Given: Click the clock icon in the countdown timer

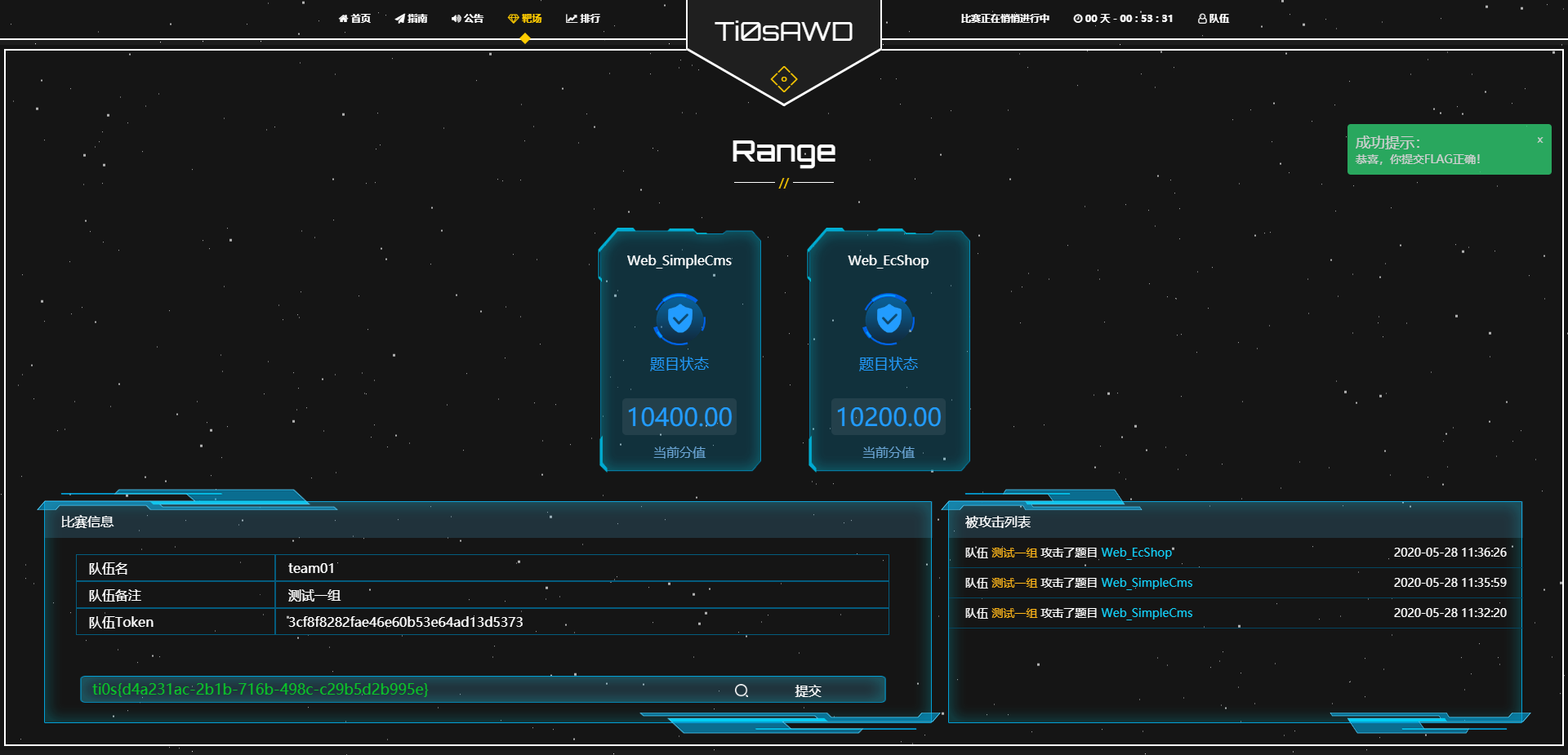Looking at the screenshot, I should 1076,18.
